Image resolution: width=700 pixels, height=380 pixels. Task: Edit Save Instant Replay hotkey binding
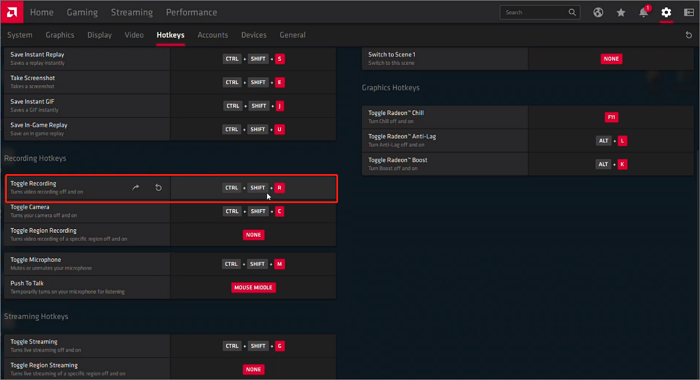[254, 59]
